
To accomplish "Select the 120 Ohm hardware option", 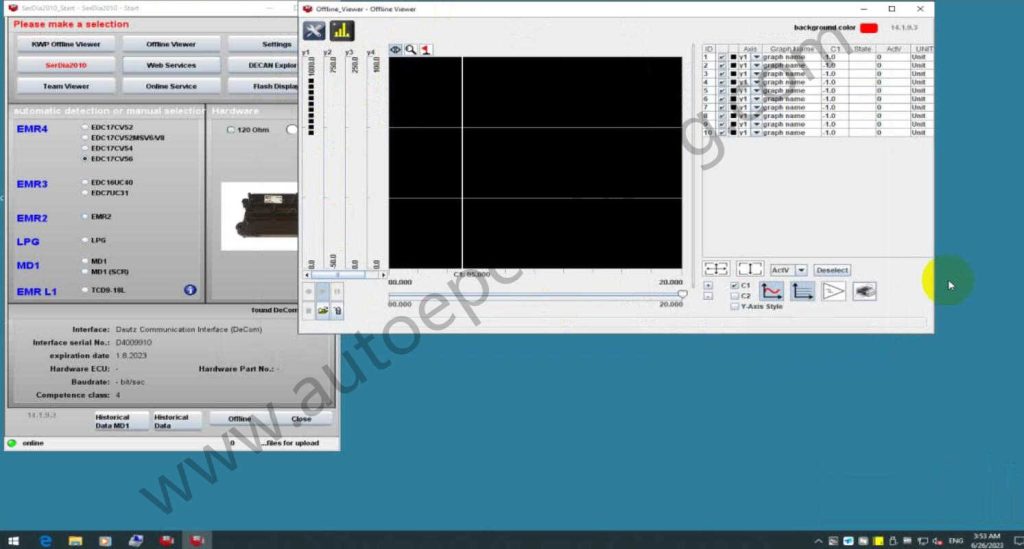I will tap(231, 129).
